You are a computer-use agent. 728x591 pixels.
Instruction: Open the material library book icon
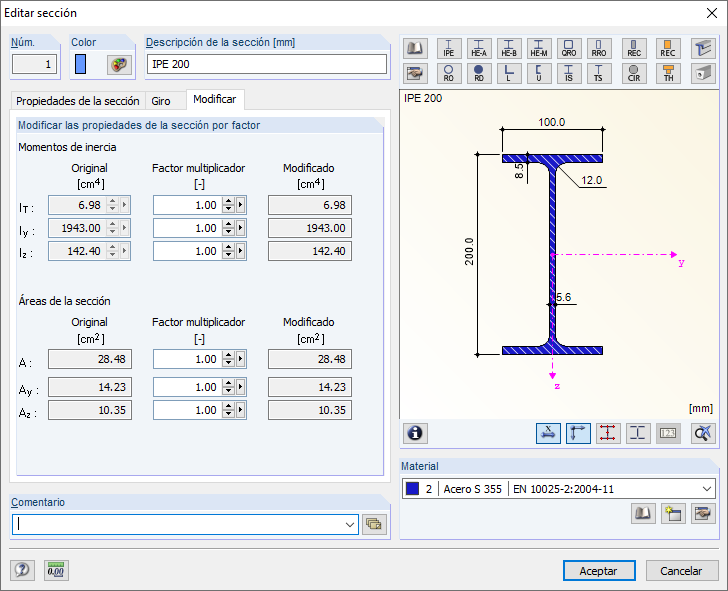644,513
